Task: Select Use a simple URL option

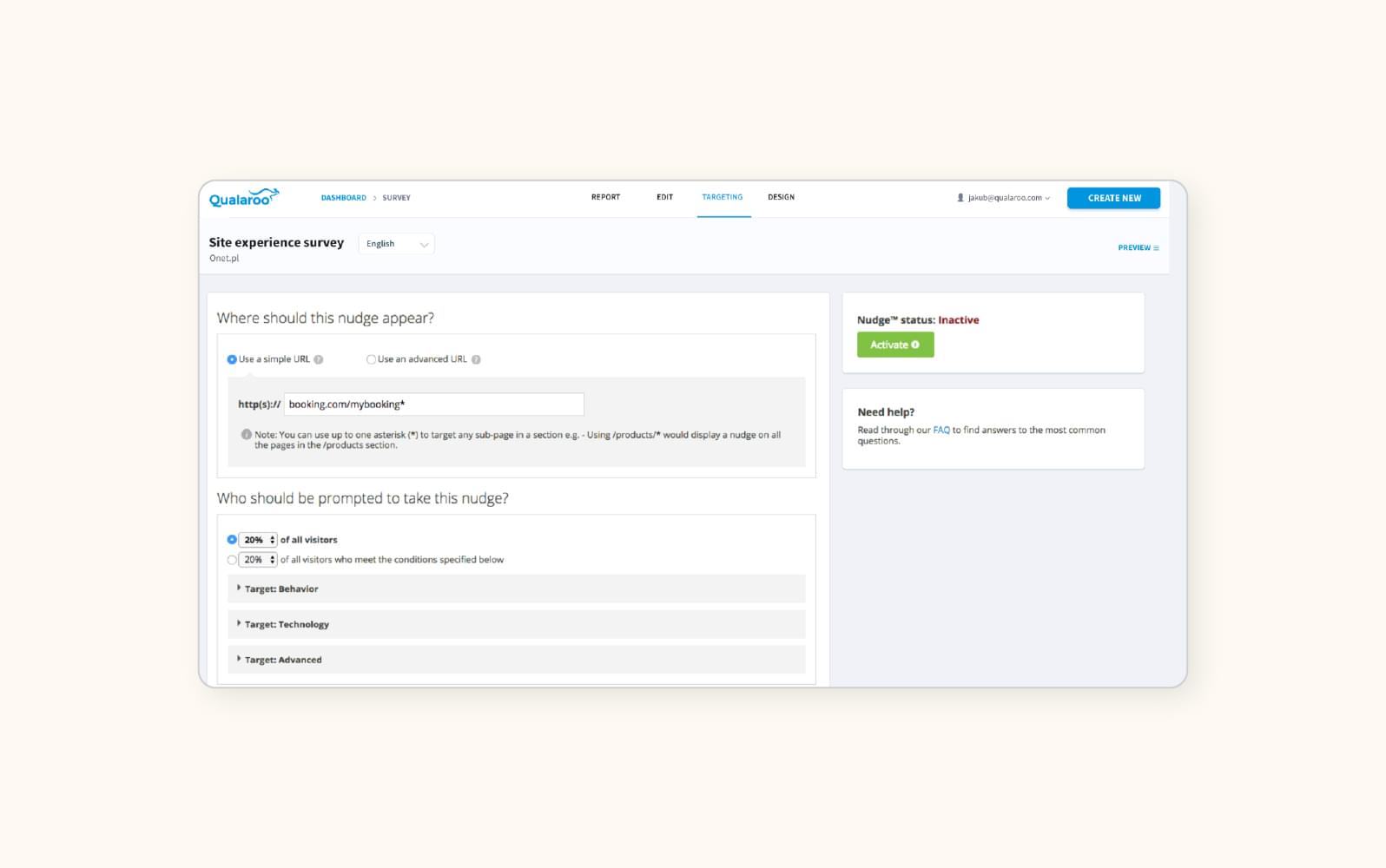Action: click(x=232, y=359)
